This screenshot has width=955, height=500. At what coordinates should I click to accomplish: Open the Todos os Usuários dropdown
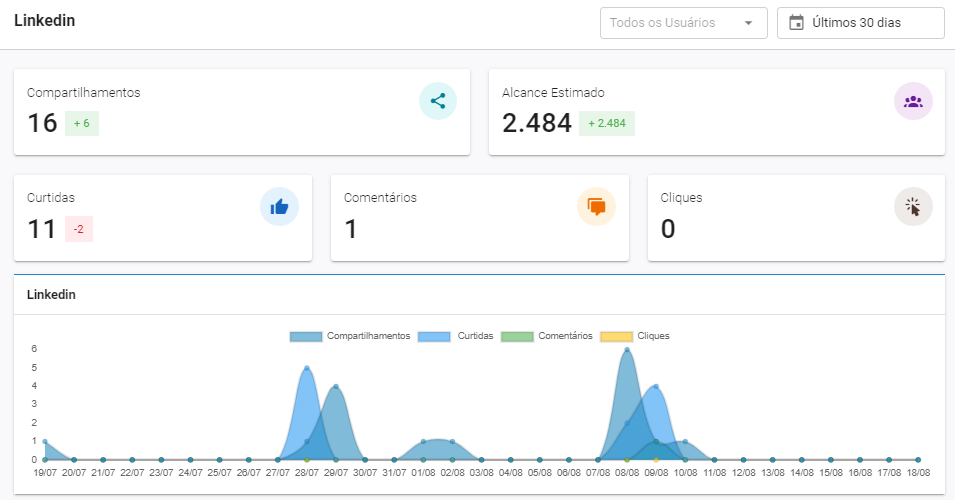coord(670,23)
